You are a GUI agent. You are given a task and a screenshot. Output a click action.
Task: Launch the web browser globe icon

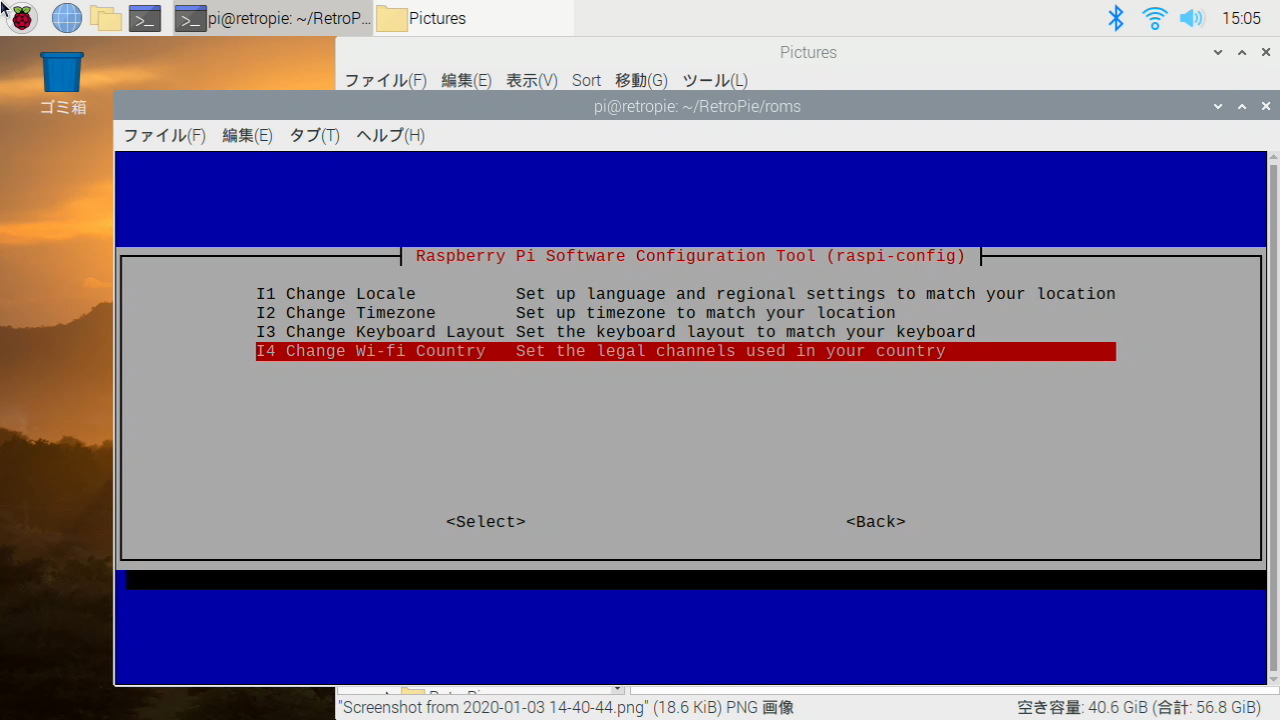[66, 17]
